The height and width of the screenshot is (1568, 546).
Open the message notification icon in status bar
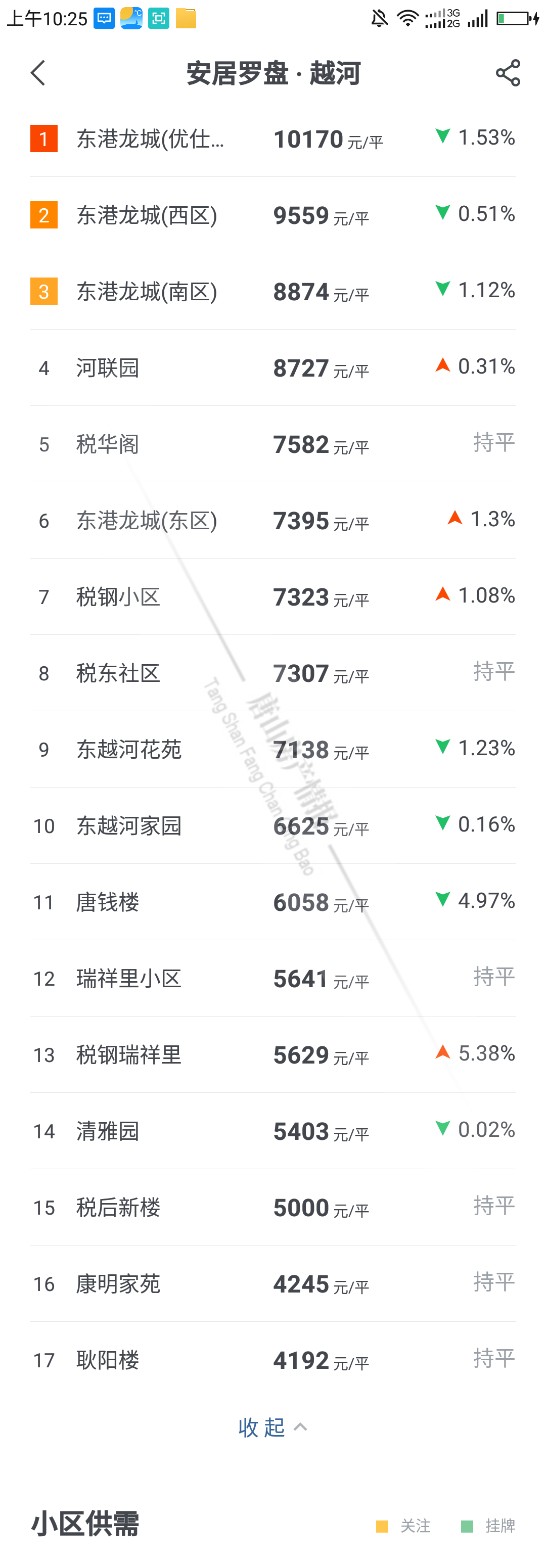[x=104, y=19]
